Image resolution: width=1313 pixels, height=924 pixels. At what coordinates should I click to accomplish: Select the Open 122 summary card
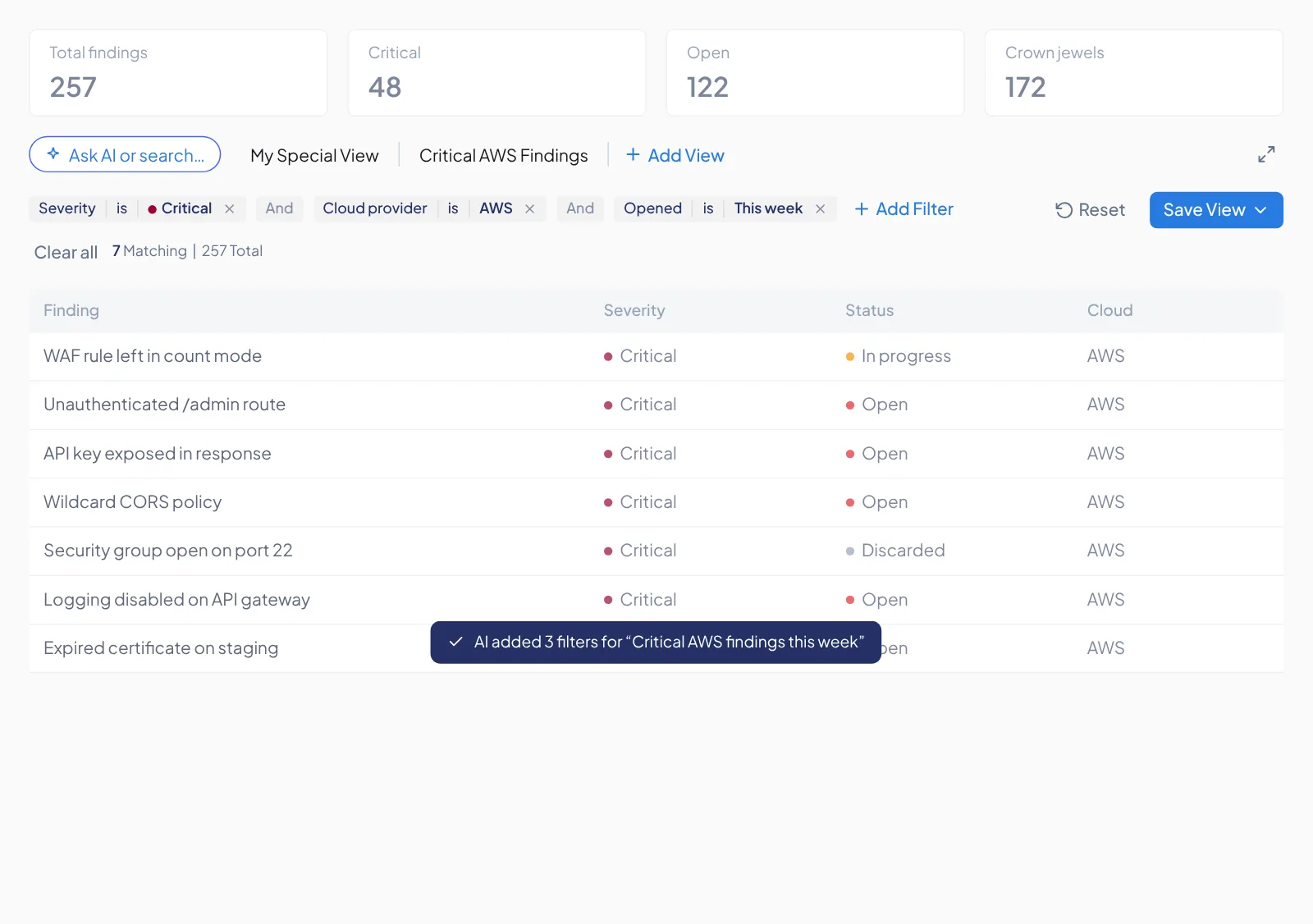(815, 73)
